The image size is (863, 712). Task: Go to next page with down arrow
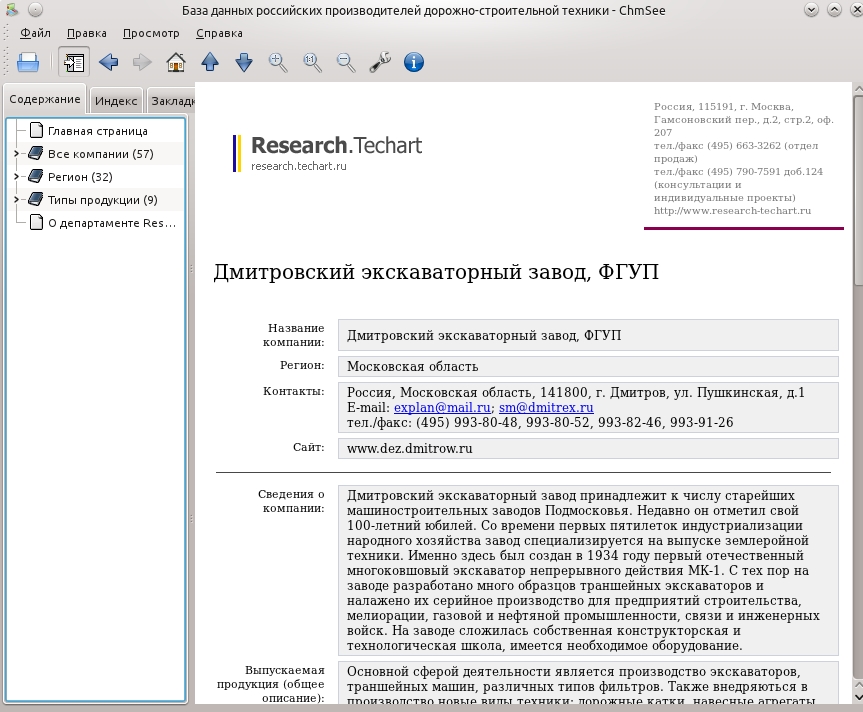tap(244, 62)
